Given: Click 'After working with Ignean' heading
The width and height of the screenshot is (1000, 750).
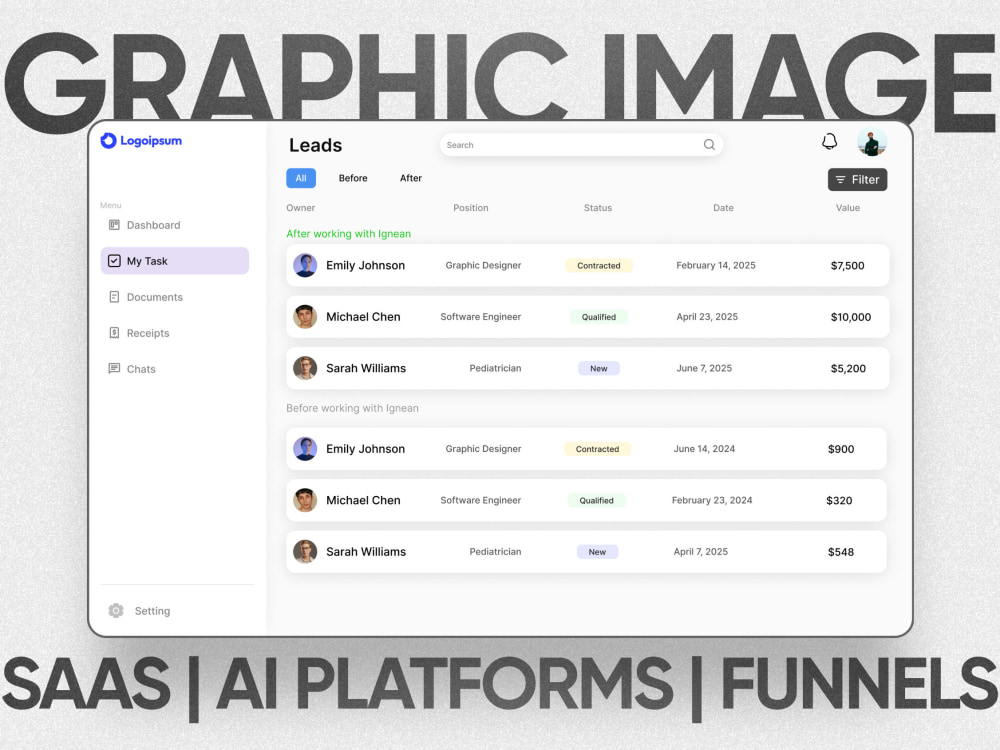Looking at the screenshot, I should pos(348,234).
